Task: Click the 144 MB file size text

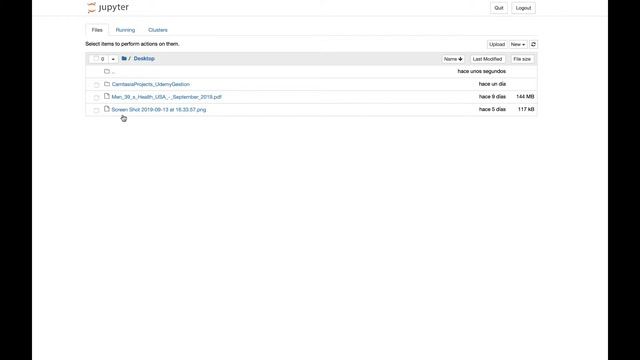Action: tap(525, 96)
